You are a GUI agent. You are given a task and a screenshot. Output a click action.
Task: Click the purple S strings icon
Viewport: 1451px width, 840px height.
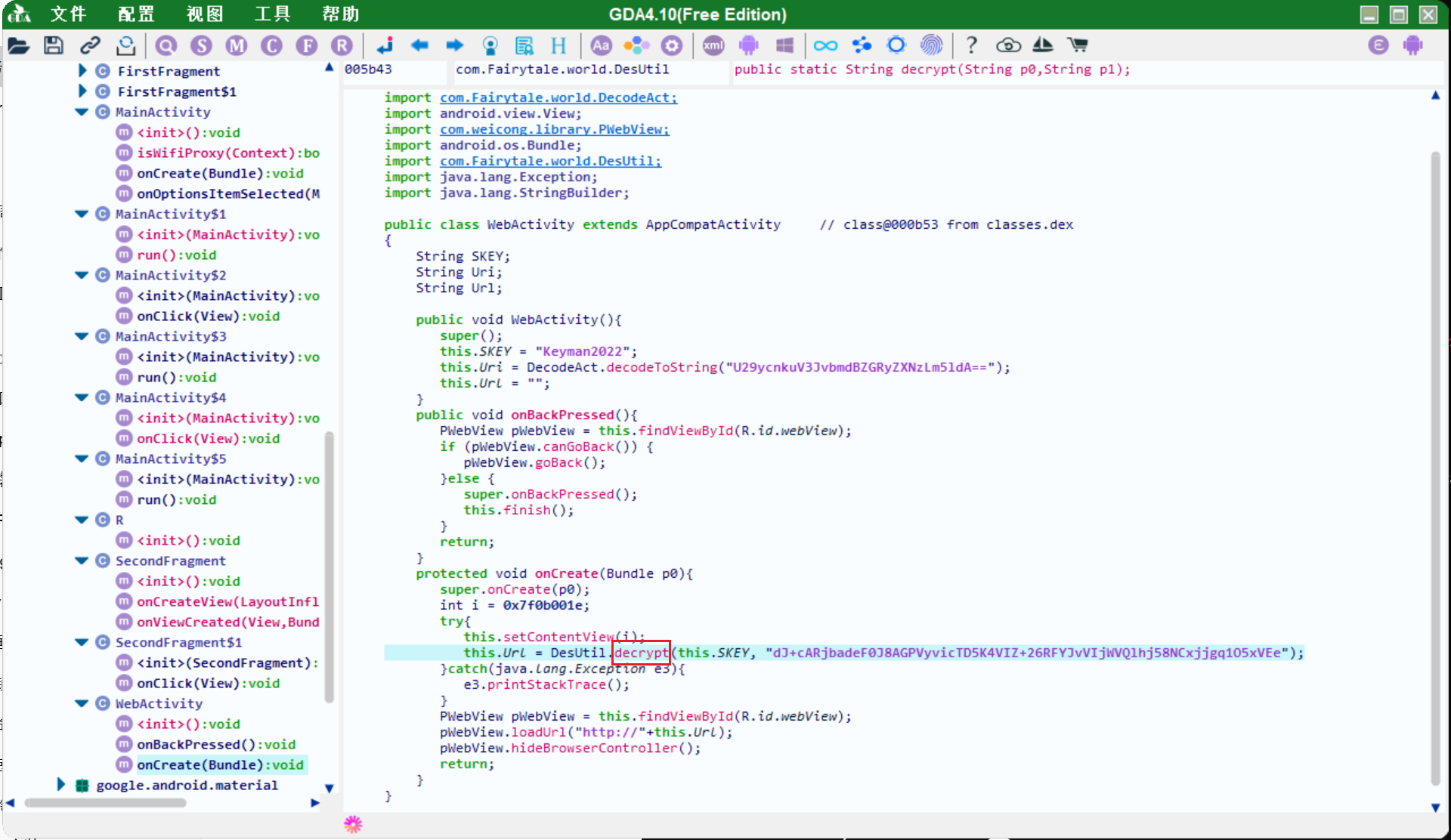click(x=202, y=46)
